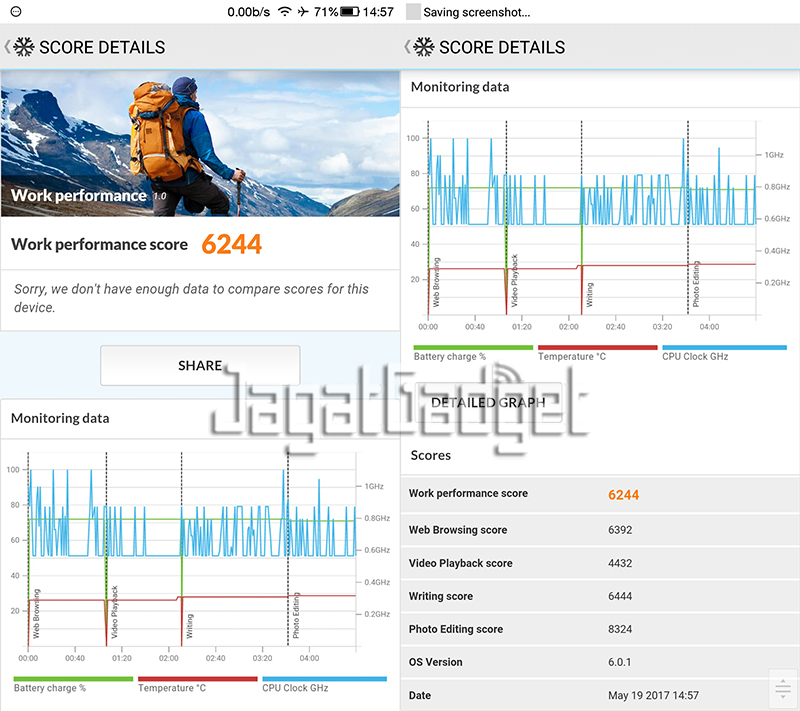Select the Video Playback marker in left graph

pyautogui.click(x=114, y=610)
